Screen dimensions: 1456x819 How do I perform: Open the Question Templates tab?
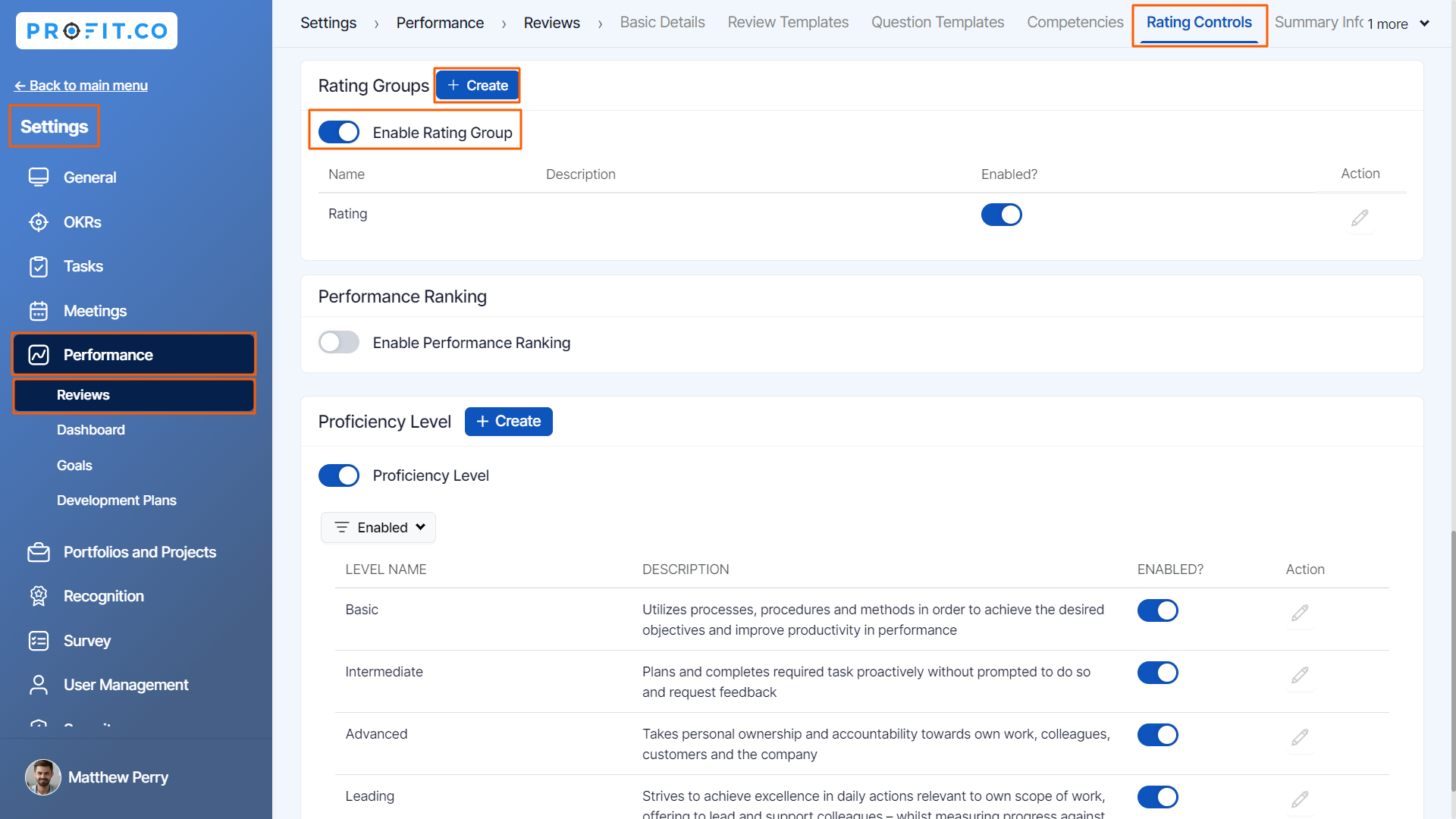click(937, 23)
